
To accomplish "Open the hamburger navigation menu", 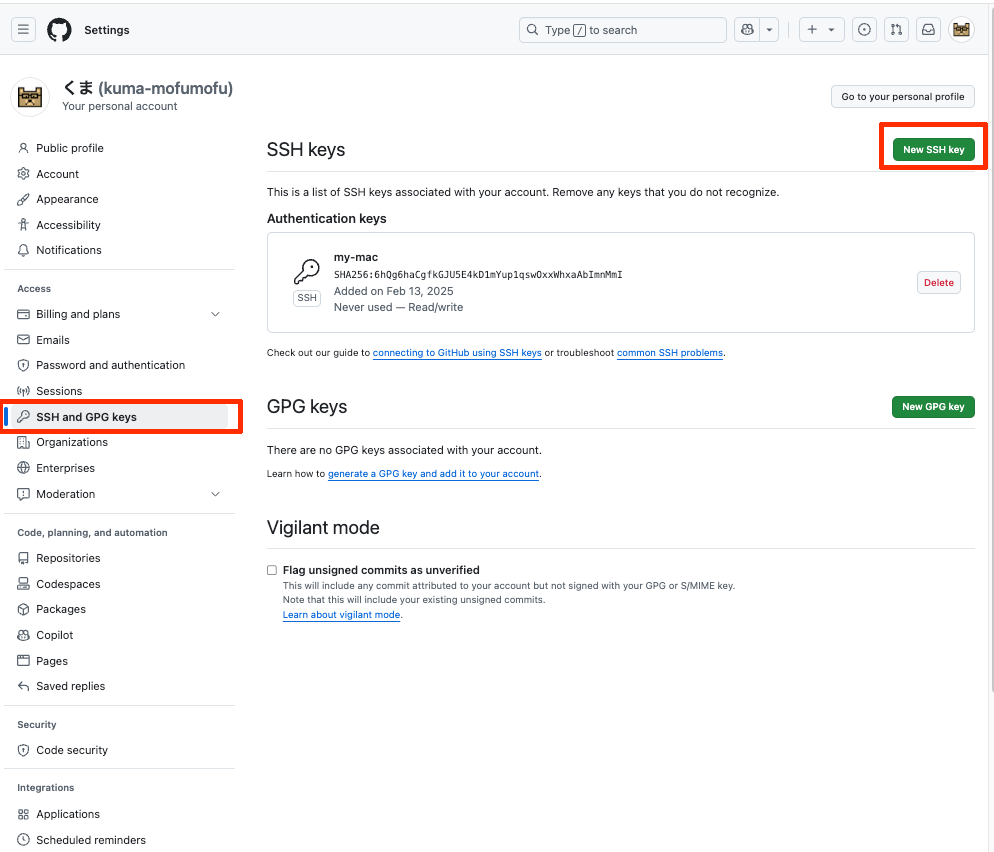I will coord(23,30).
